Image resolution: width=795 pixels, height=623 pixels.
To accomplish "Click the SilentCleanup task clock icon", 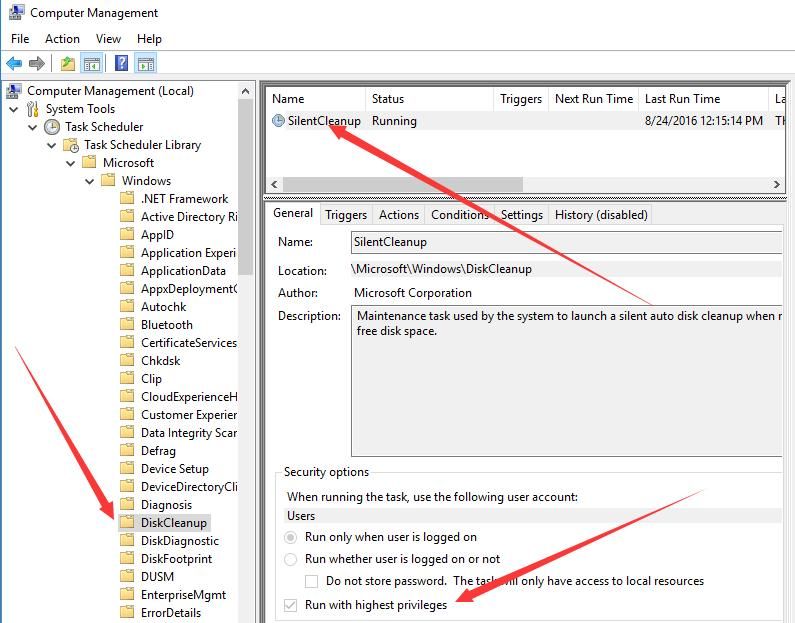I will (x=278, y=121).
